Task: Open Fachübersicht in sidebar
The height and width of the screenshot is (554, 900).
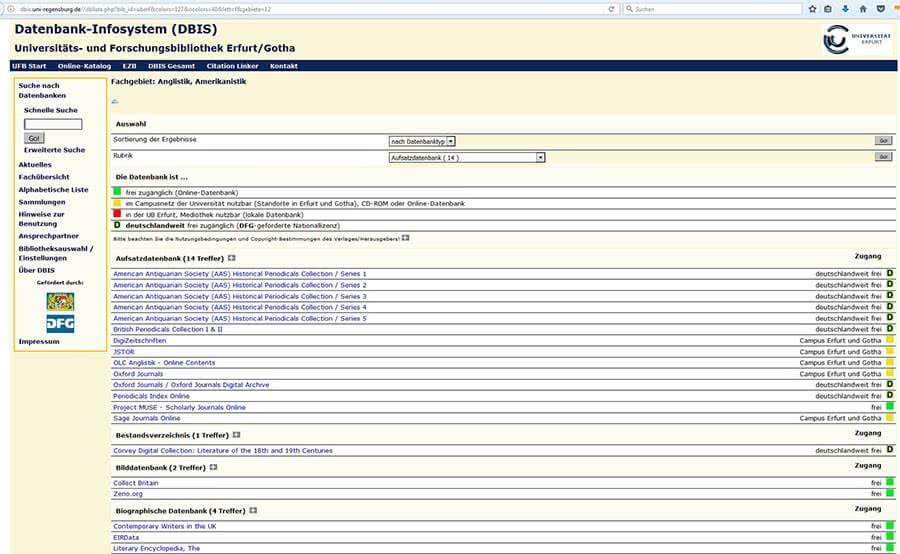Action: coord(44,177)
